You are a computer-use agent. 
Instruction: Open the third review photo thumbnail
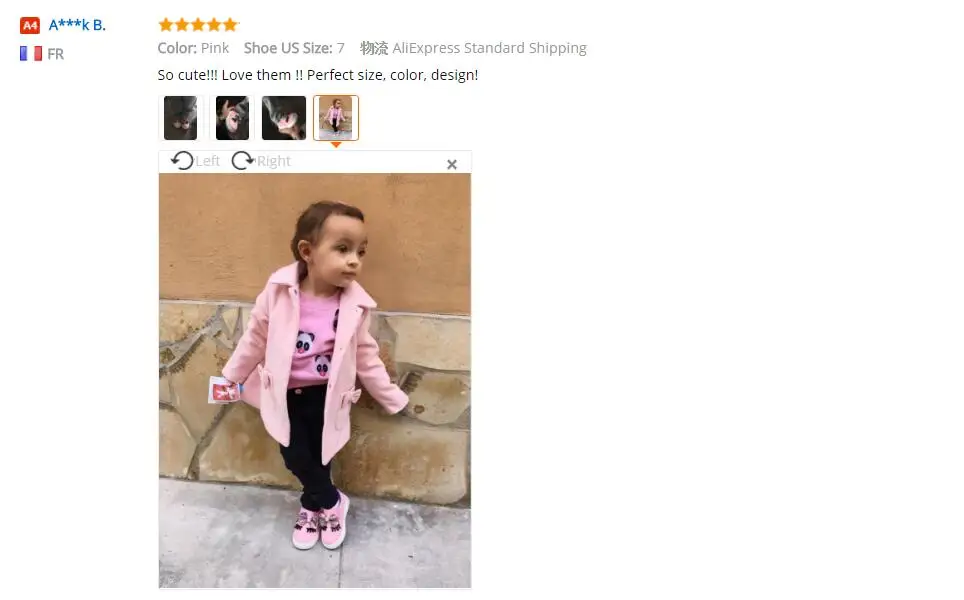[284, 117]
